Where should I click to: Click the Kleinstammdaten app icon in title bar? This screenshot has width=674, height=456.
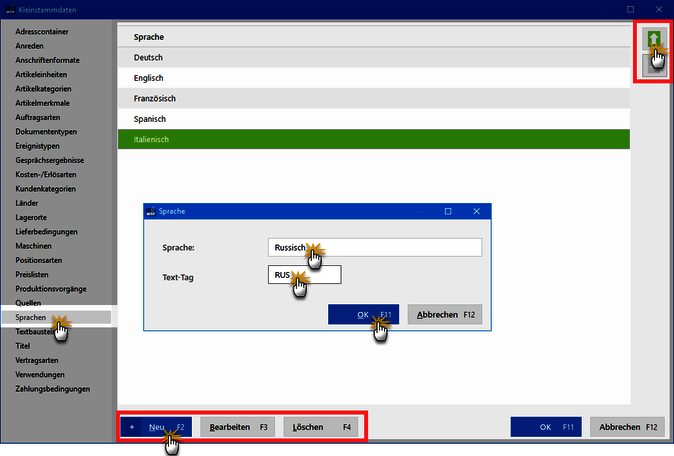(10, 9)
